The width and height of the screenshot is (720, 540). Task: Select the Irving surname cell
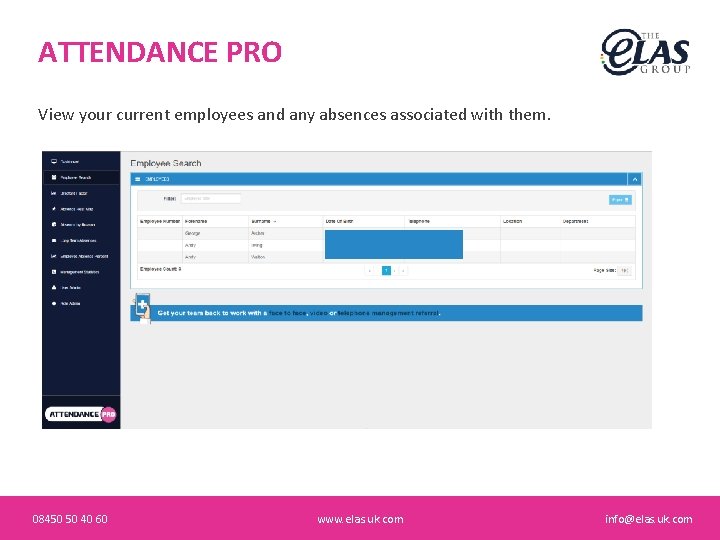[285, 245]
